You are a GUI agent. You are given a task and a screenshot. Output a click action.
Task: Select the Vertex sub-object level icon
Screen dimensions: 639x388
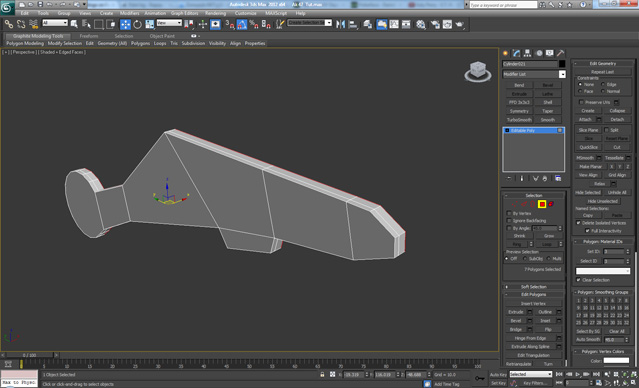tap(515, 204)
